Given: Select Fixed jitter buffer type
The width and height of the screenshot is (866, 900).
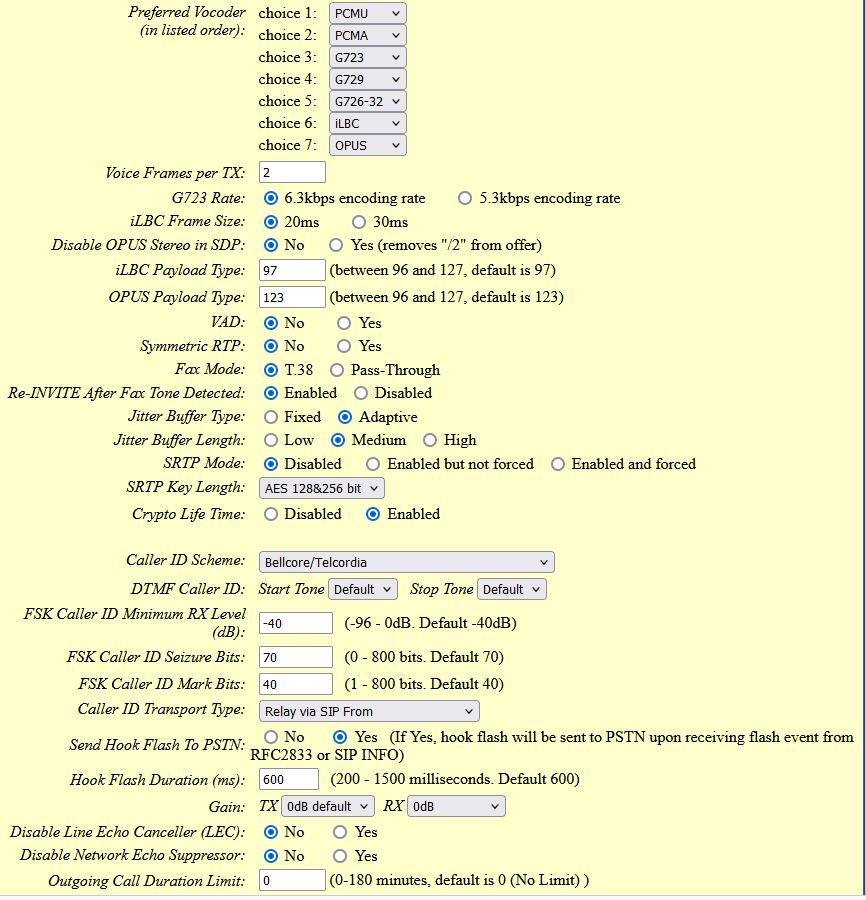Looking at the screenshot, I should [271, 417].
